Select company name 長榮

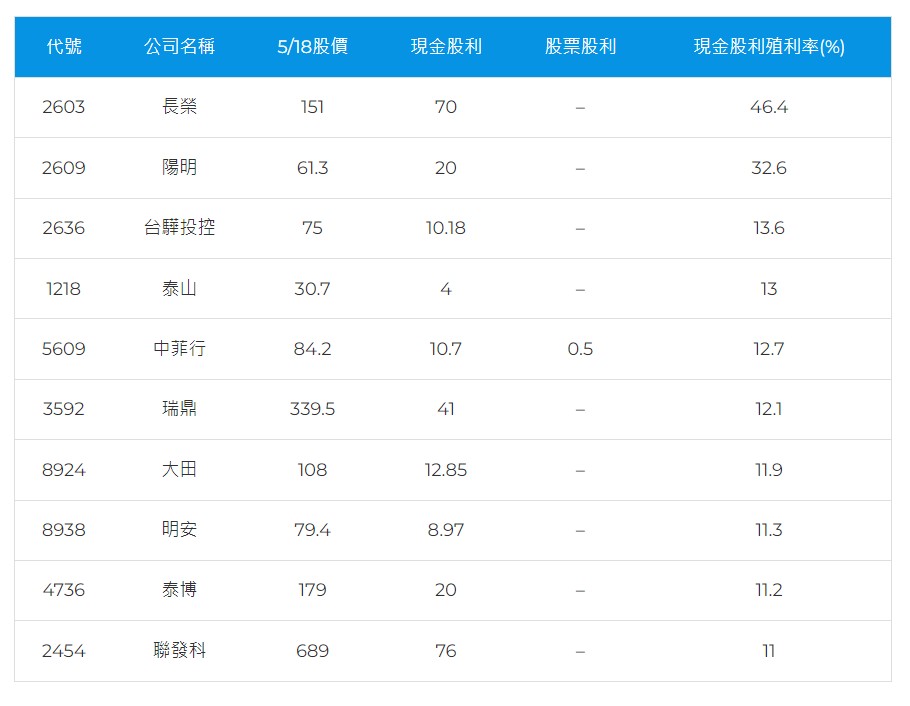point(179,106)
